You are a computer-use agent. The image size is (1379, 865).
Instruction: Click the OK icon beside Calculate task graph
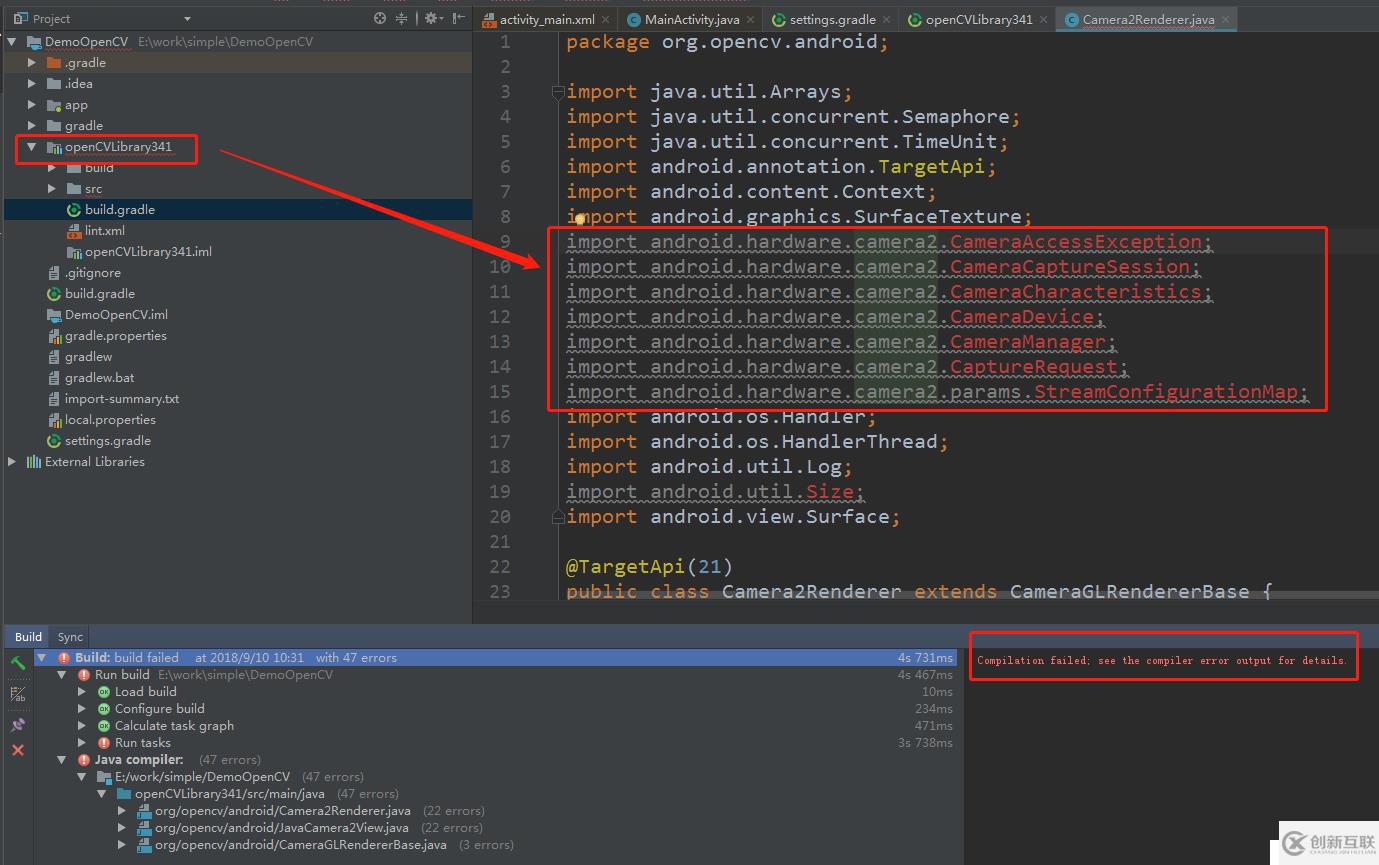tap(104, 726)
